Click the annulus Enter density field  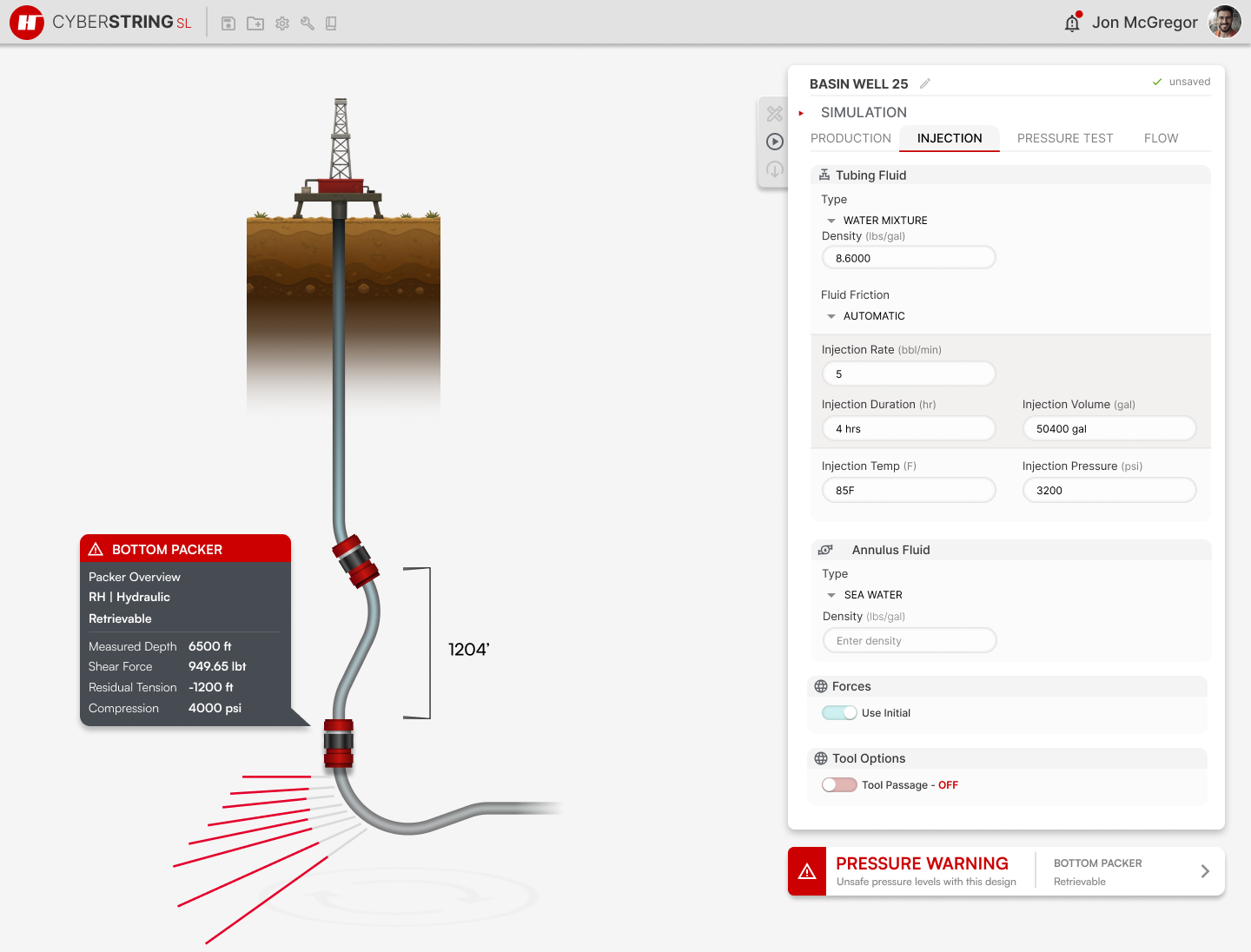910,640
